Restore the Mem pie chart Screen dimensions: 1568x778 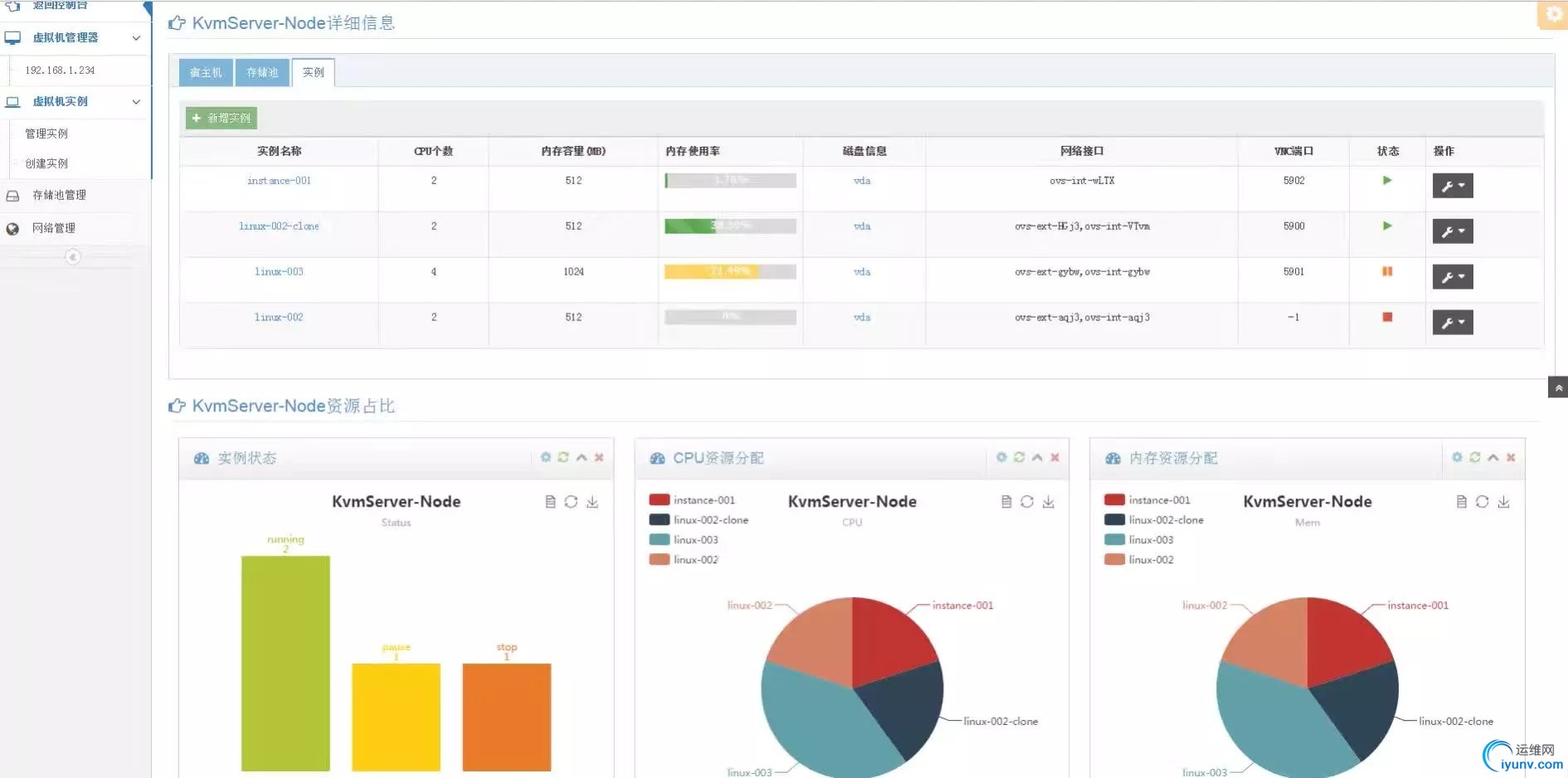tap(1483, 502)
